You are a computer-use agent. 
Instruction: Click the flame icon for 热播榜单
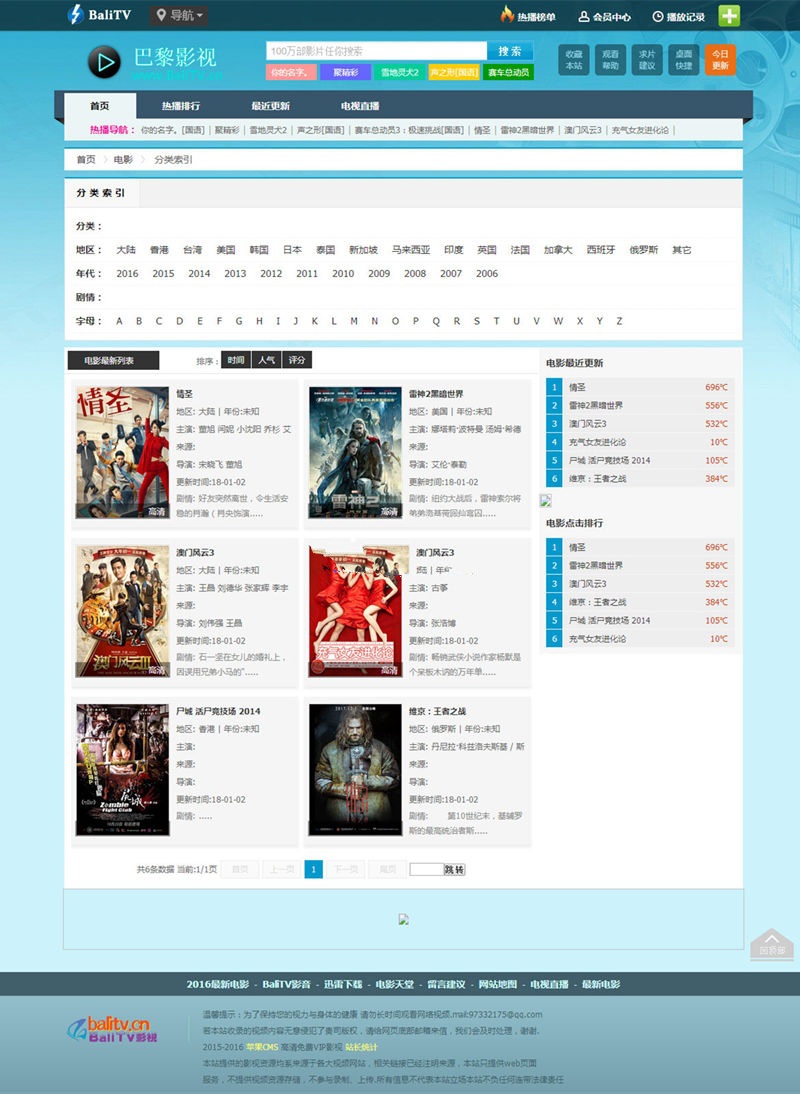pyautogui.click(x=507, y=15)
